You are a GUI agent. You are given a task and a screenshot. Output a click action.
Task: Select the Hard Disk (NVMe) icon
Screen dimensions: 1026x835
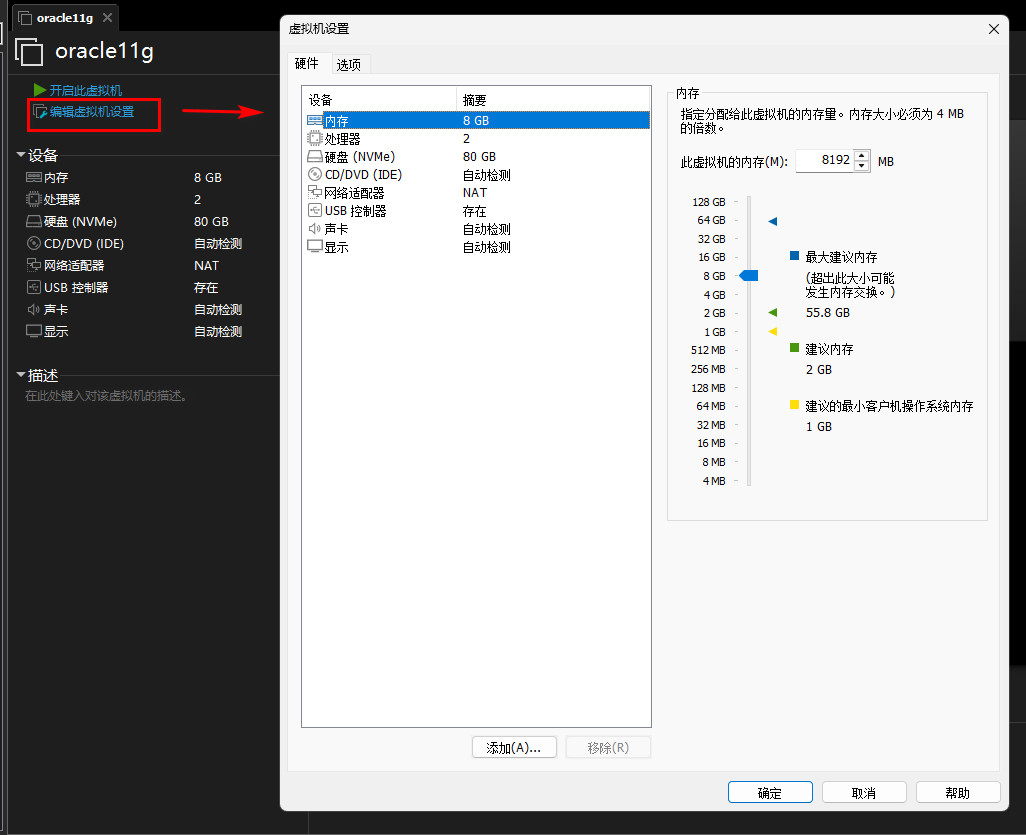315,157
